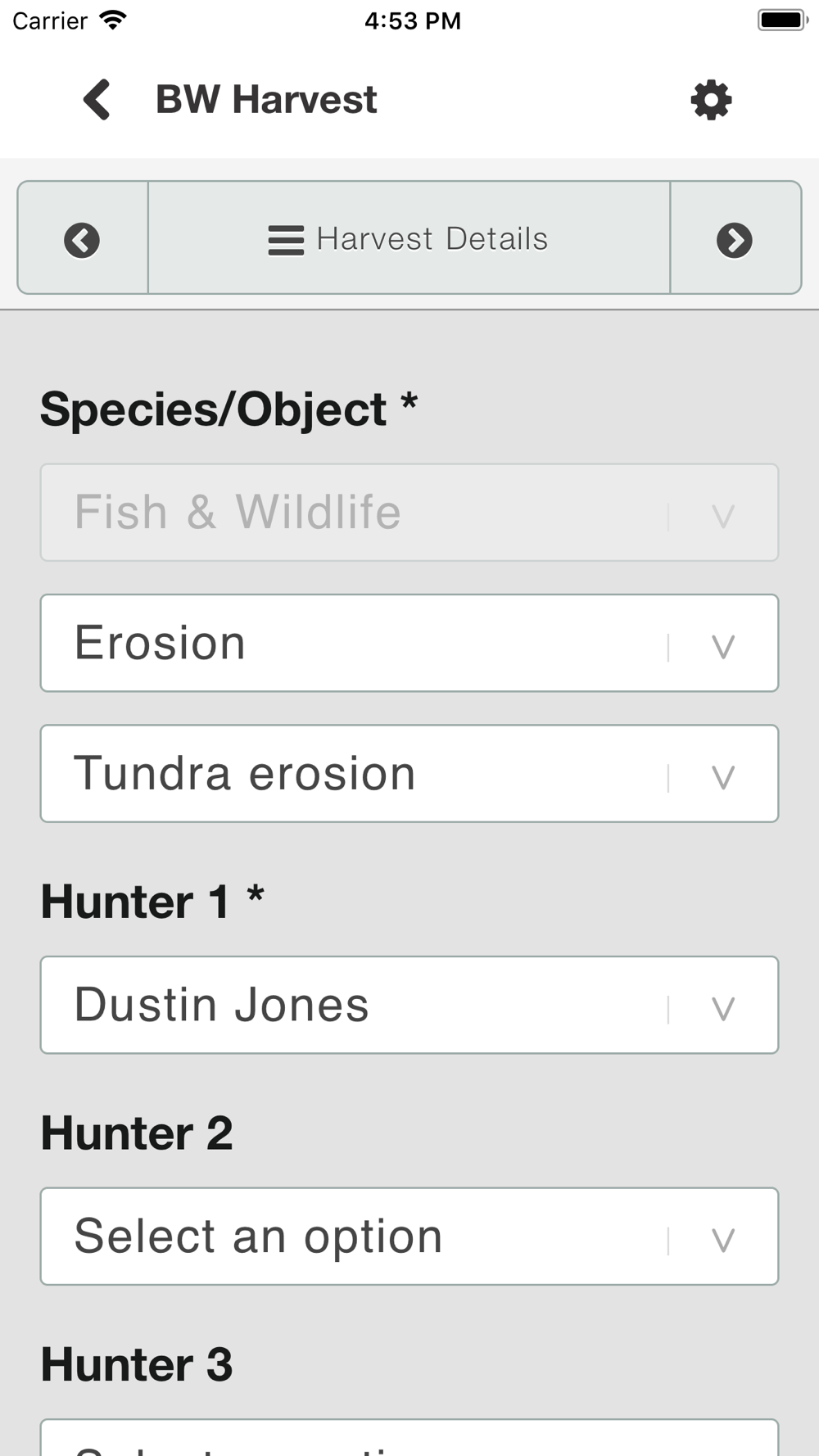Tap the BW Harvest title
Image resolution: width=819 pixels, height=1456 pixels.
[x=266, y=100]
